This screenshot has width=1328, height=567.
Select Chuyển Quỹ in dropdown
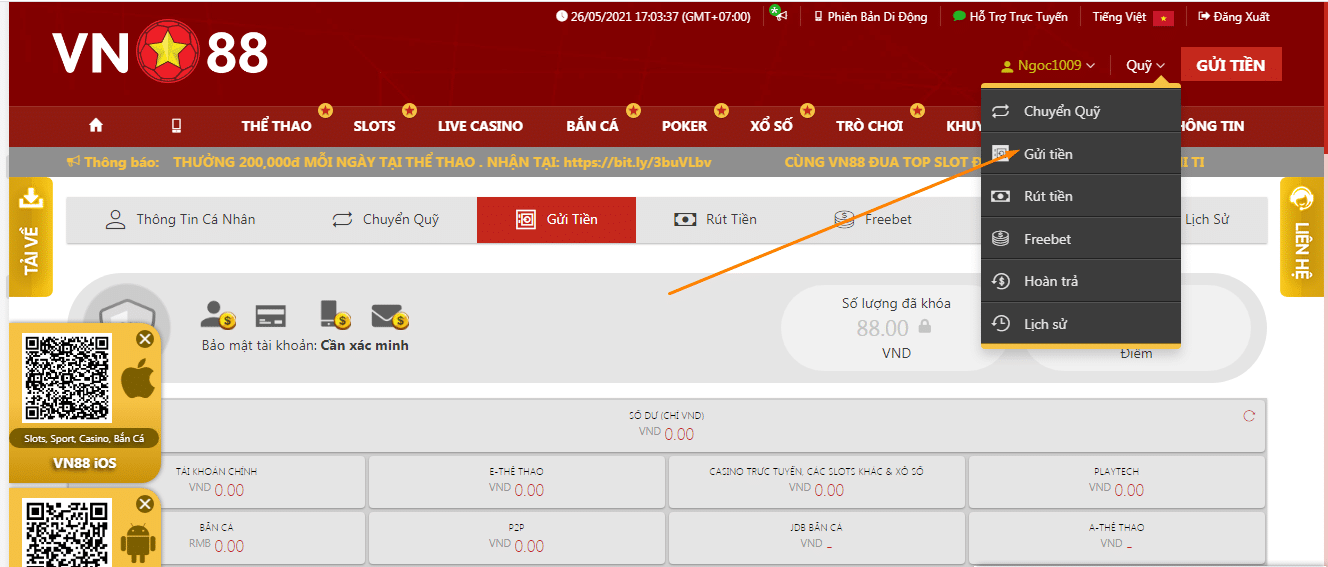click(x=1081, y=111)
